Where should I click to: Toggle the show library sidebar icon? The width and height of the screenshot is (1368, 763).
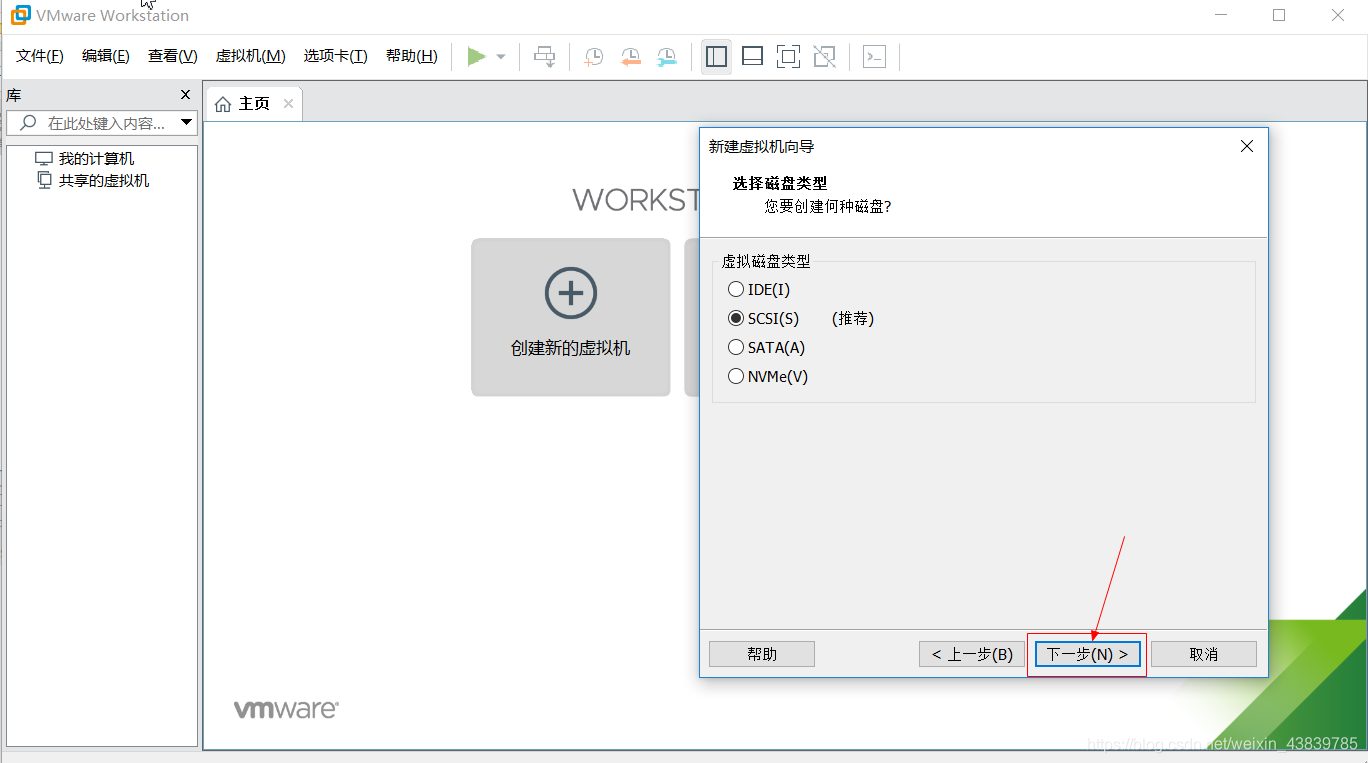point(716,57)
